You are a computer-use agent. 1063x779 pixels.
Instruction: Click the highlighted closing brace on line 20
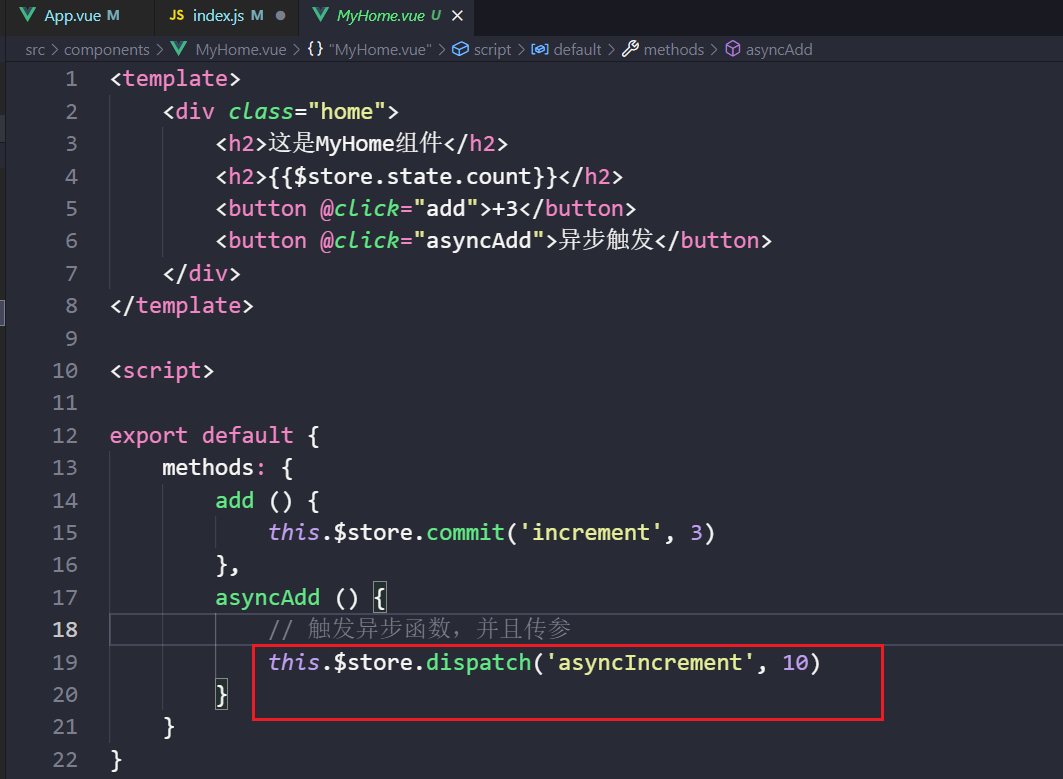coord(222,695)
